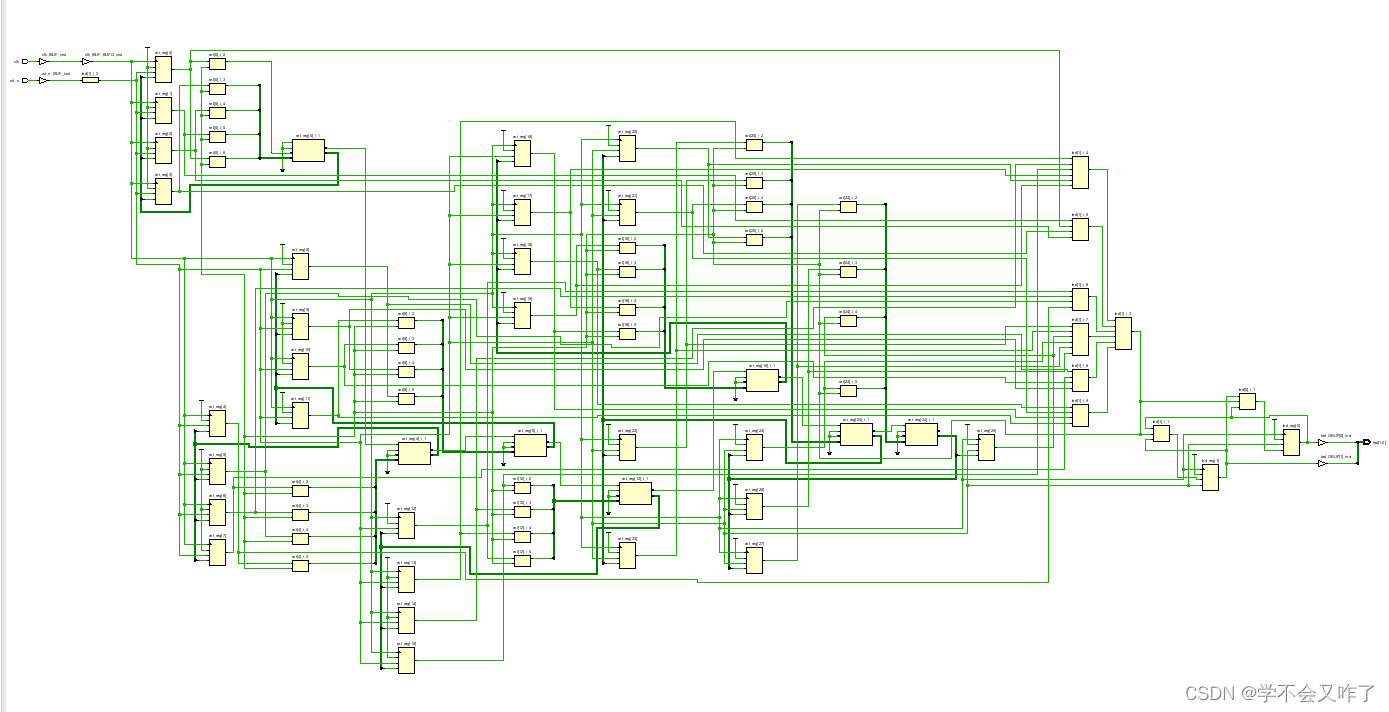
Task: Select the cnt_reg[12]_i_1 carry cell
Action: click(635, 493)
